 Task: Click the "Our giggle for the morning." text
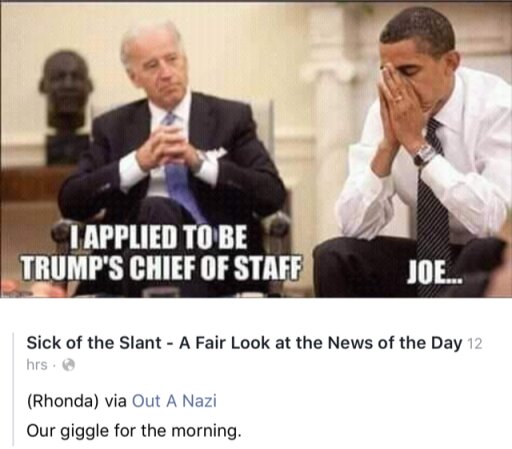[x=134, y=431]
